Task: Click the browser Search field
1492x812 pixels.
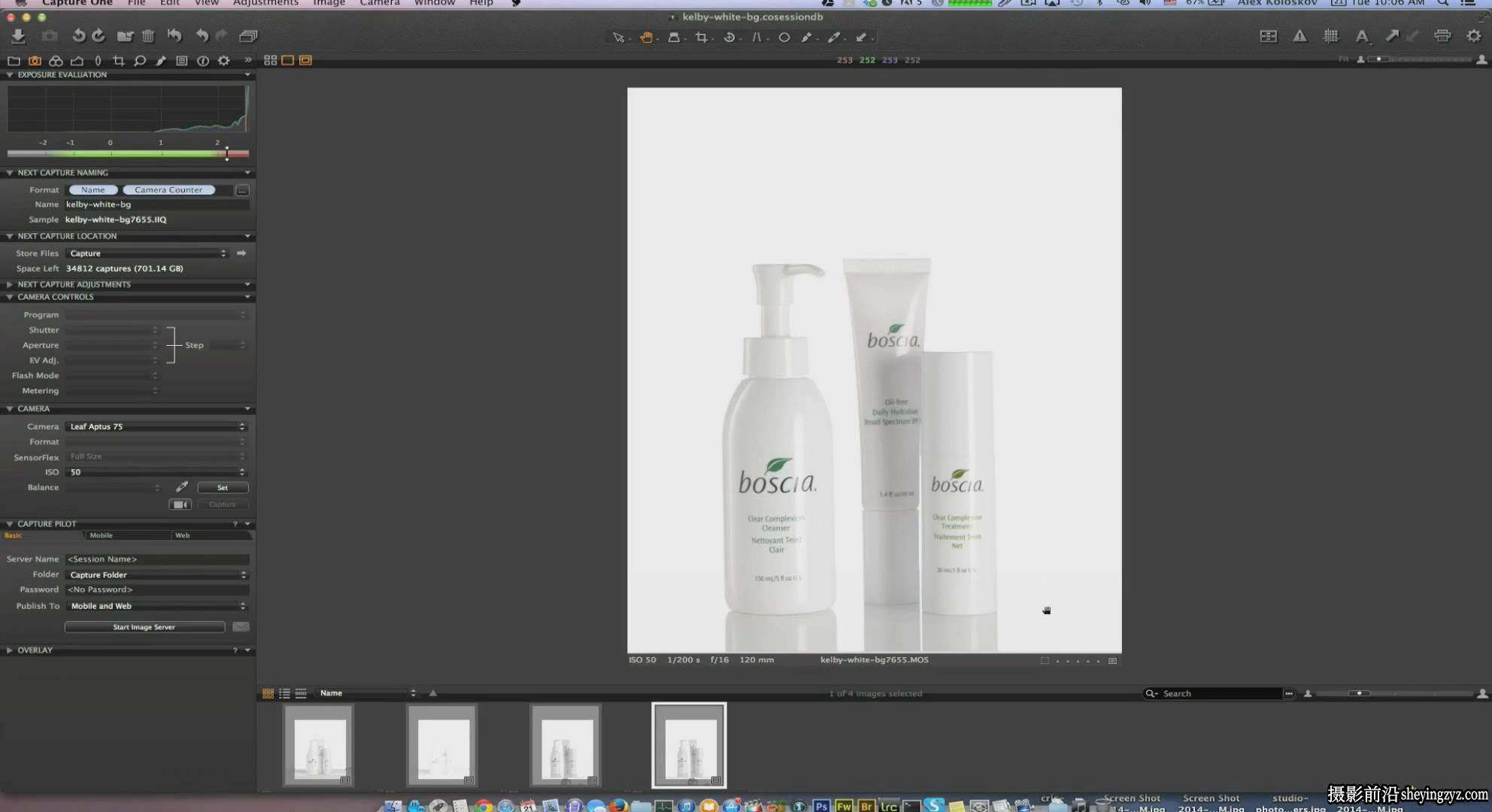Action: click(x=1212, y=693)
